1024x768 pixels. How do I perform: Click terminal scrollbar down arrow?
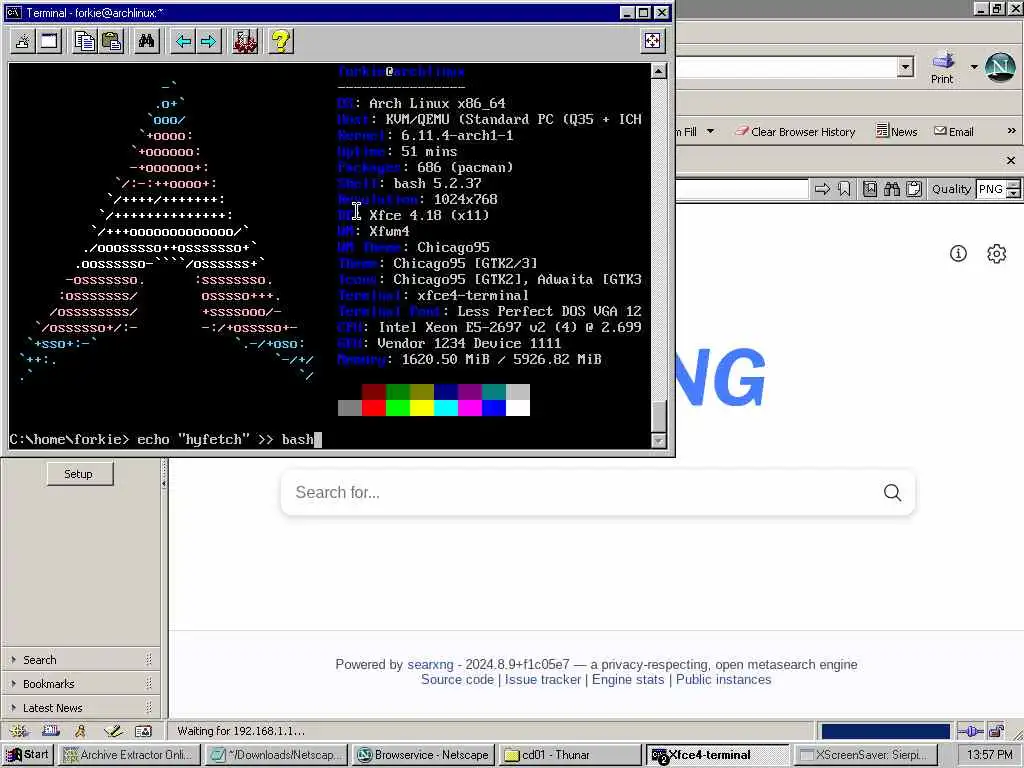(x=659, y=441)
